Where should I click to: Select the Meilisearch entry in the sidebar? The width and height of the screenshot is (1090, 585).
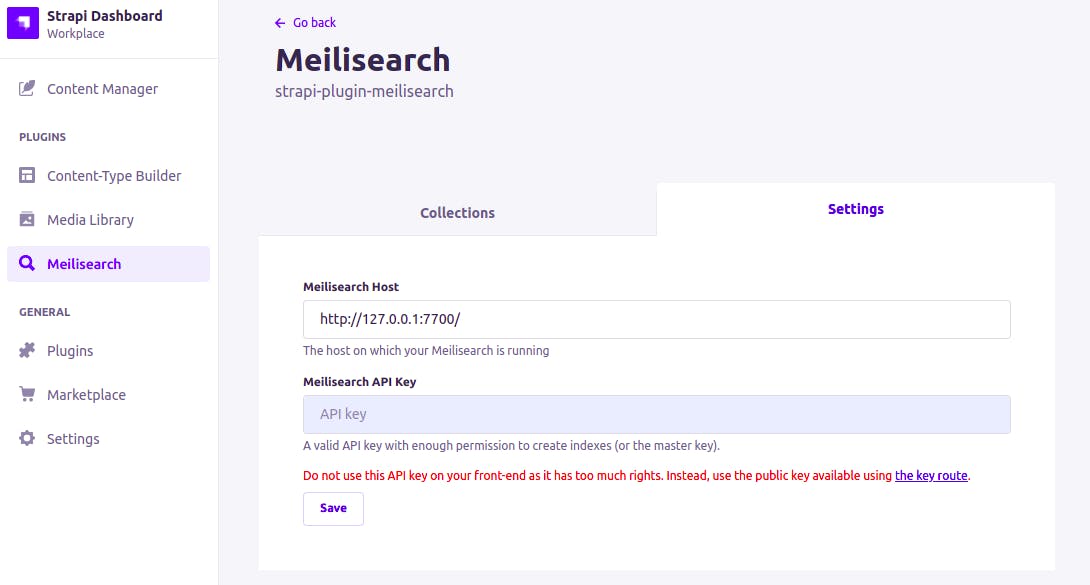(x=85, y=263)
